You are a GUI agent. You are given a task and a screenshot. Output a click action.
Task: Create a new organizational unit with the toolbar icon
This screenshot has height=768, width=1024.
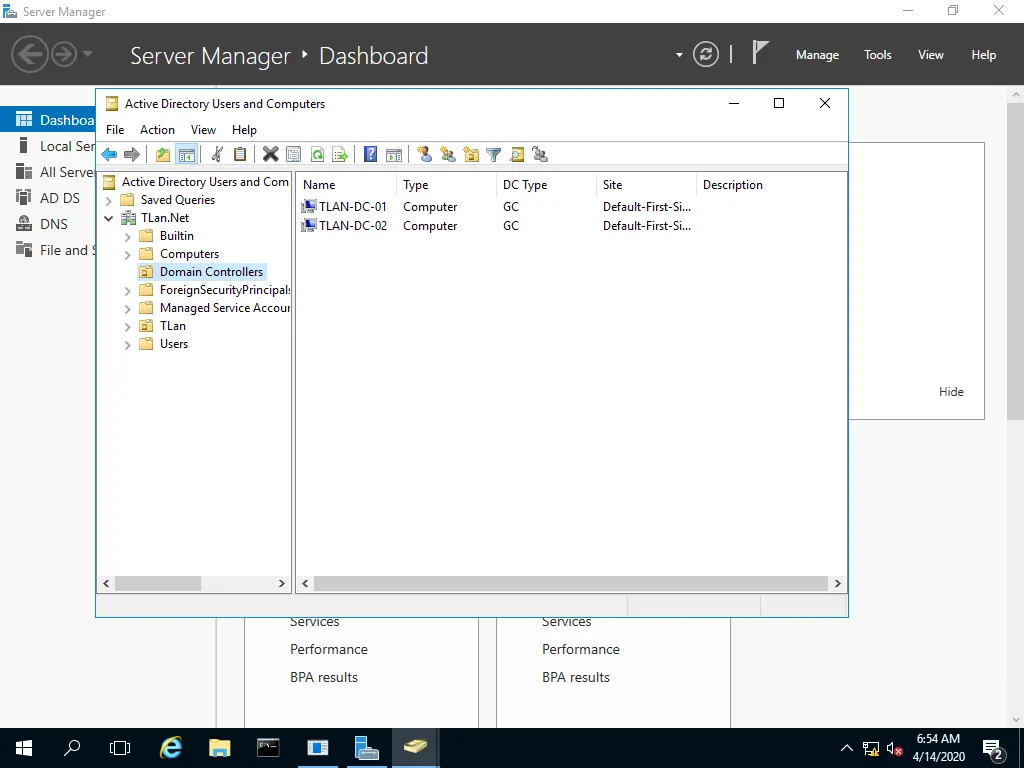[471, 155]
